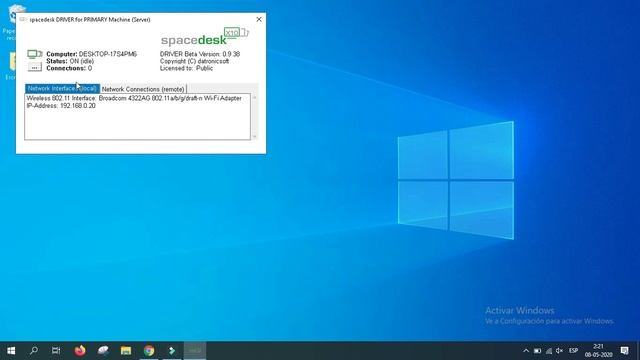Image resolution: width=640 pixels, height=360 pixels.
Task: Open the Action Center notifications
Action: pos(624,351)
